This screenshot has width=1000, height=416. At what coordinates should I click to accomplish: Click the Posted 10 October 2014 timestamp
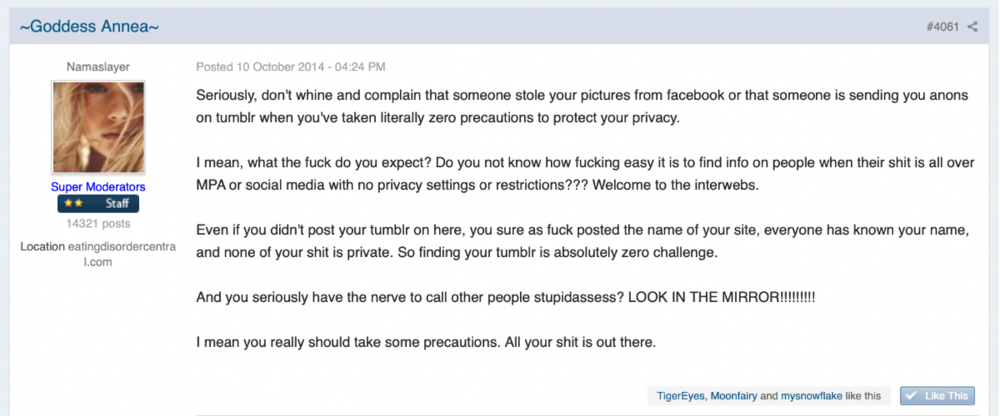click(291, 66)
